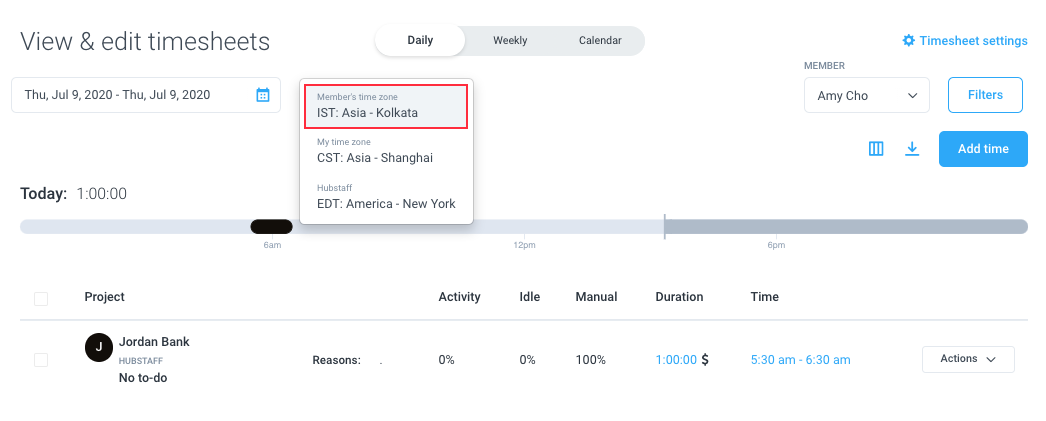The height and width of the screenshot is (421, 1046).
Task: Choose EDT: America - New York time zone
Action: click(x=386, y=197)
